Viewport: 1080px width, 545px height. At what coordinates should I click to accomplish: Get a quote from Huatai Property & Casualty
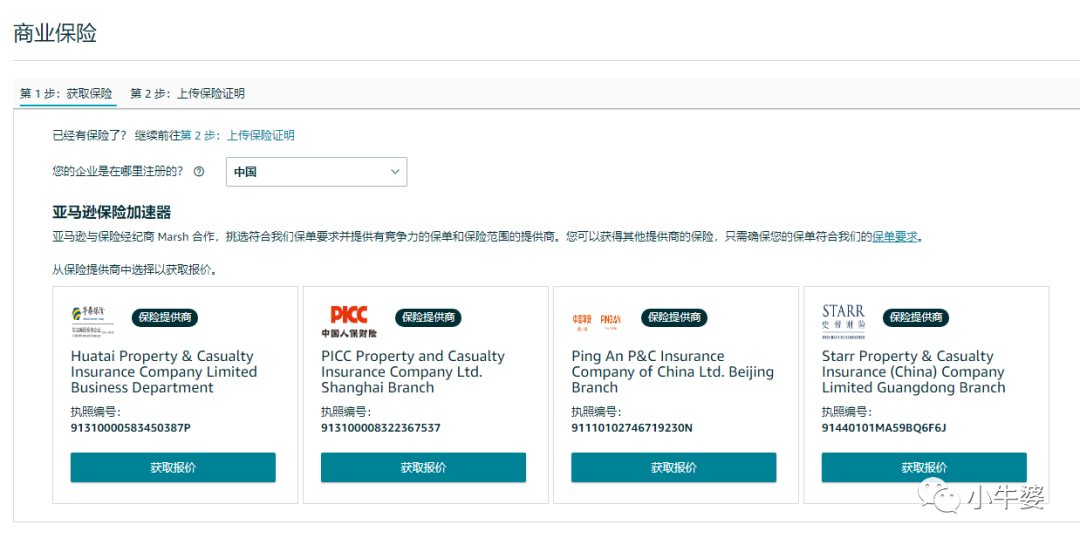[173, 467]
